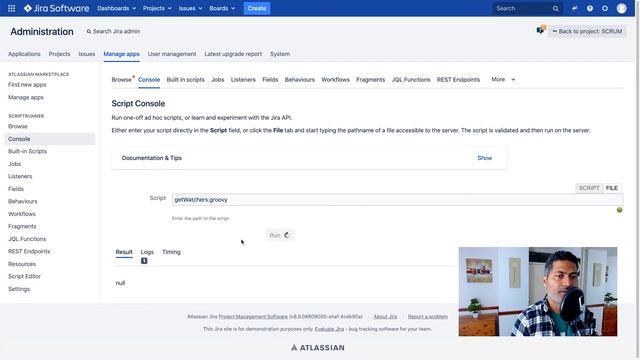Open the Projects admin tab
The image size is (640, 360).
59,54
